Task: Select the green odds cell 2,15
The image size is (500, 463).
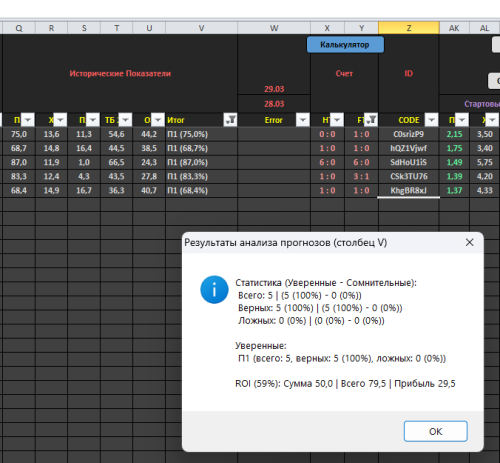Action: click(x=454, y=134)
